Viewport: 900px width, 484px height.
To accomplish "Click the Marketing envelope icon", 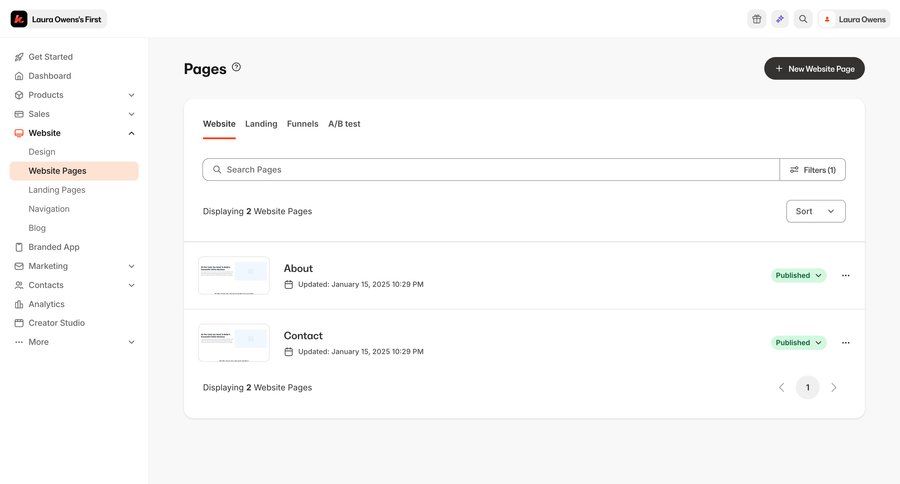I will click(x=19, y=266).
